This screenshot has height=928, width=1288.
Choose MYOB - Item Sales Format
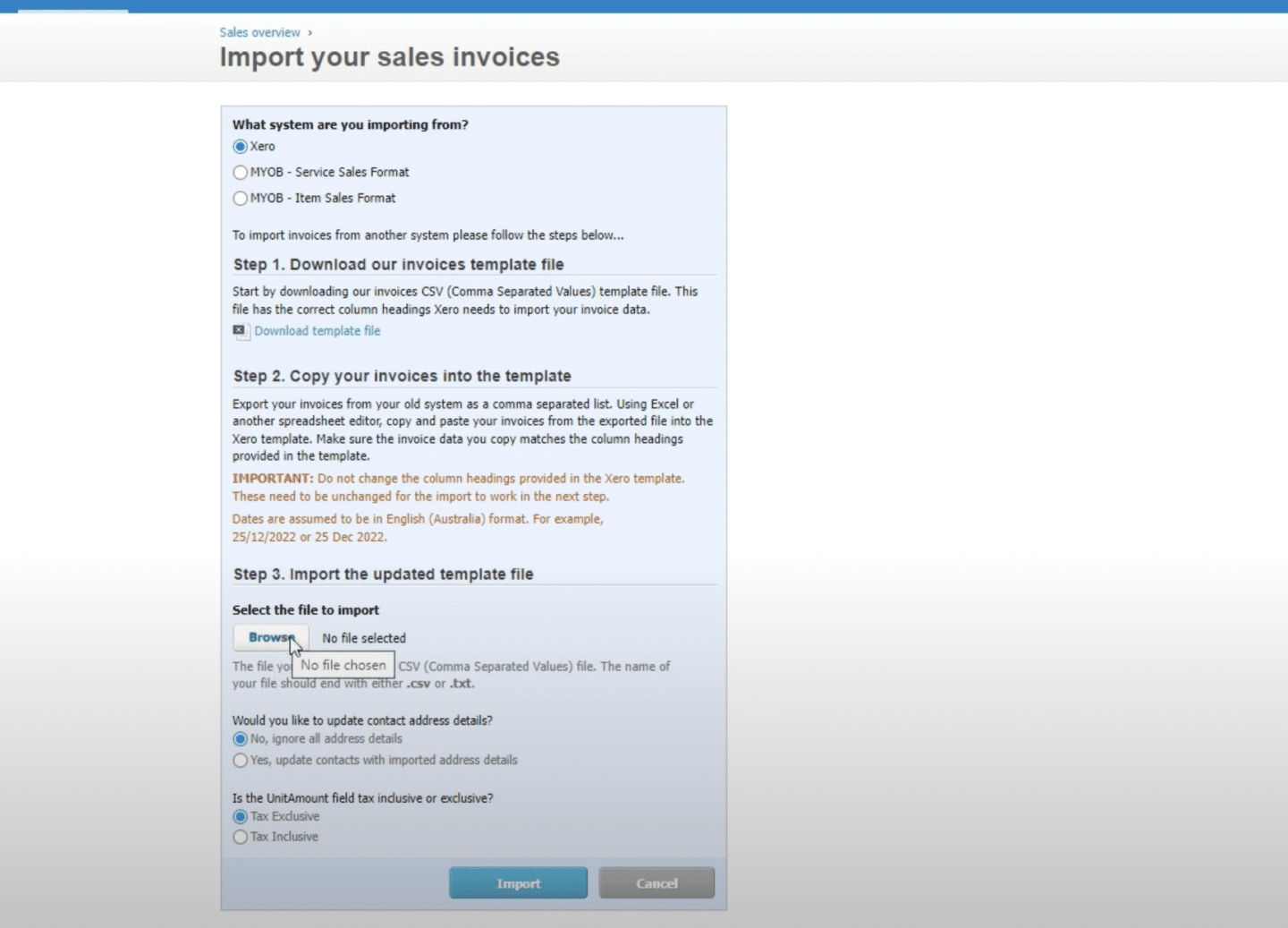(x=240, y=198)
